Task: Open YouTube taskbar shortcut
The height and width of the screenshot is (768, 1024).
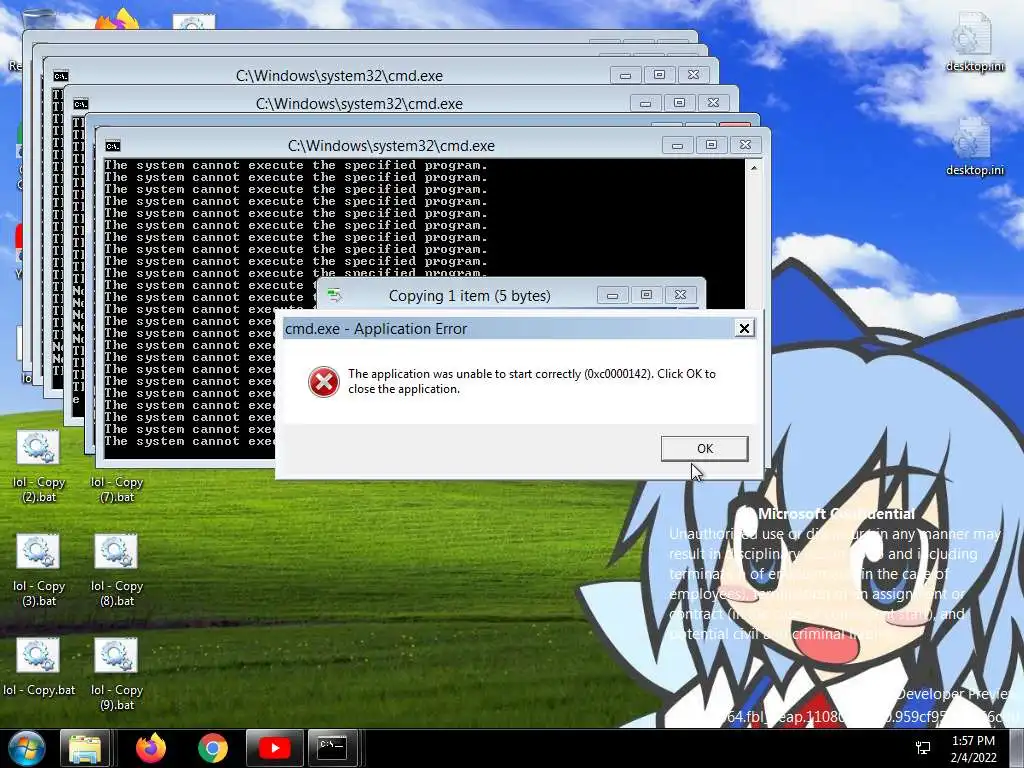Action: pyautogui.click(x=274, y=748)
